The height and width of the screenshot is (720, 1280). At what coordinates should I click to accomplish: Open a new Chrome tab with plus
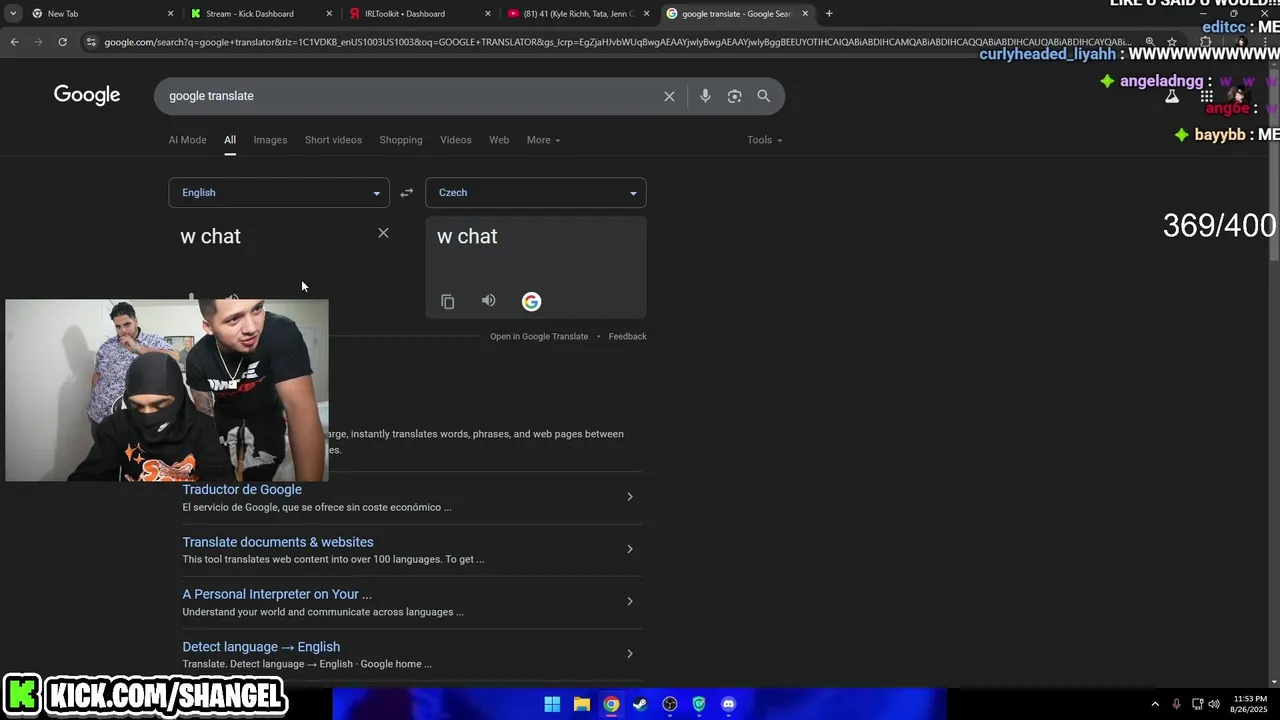[829, 14]
